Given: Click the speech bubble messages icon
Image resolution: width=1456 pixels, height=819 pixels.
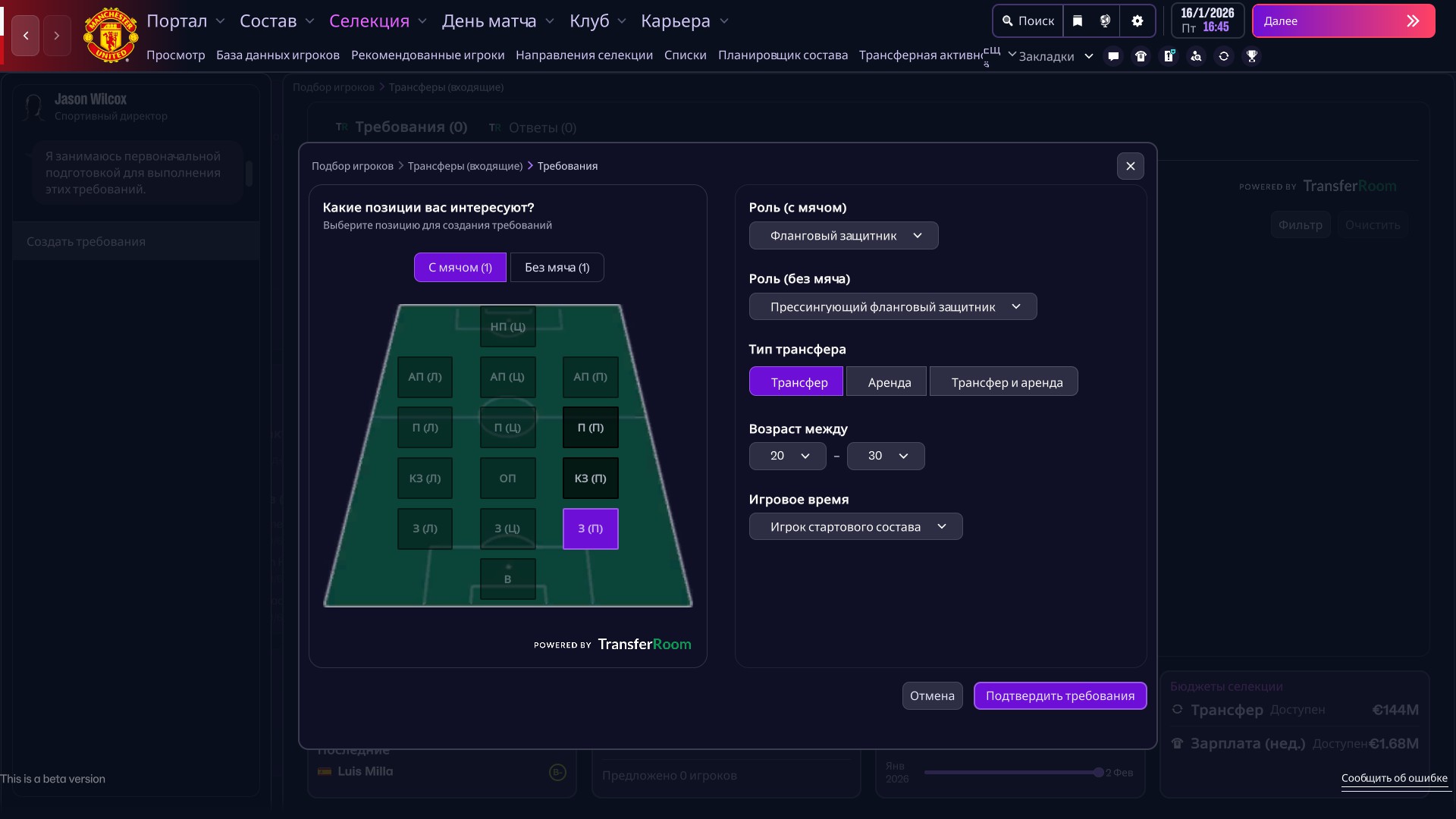Looking at the screenshot, I should pos(1113,56).
